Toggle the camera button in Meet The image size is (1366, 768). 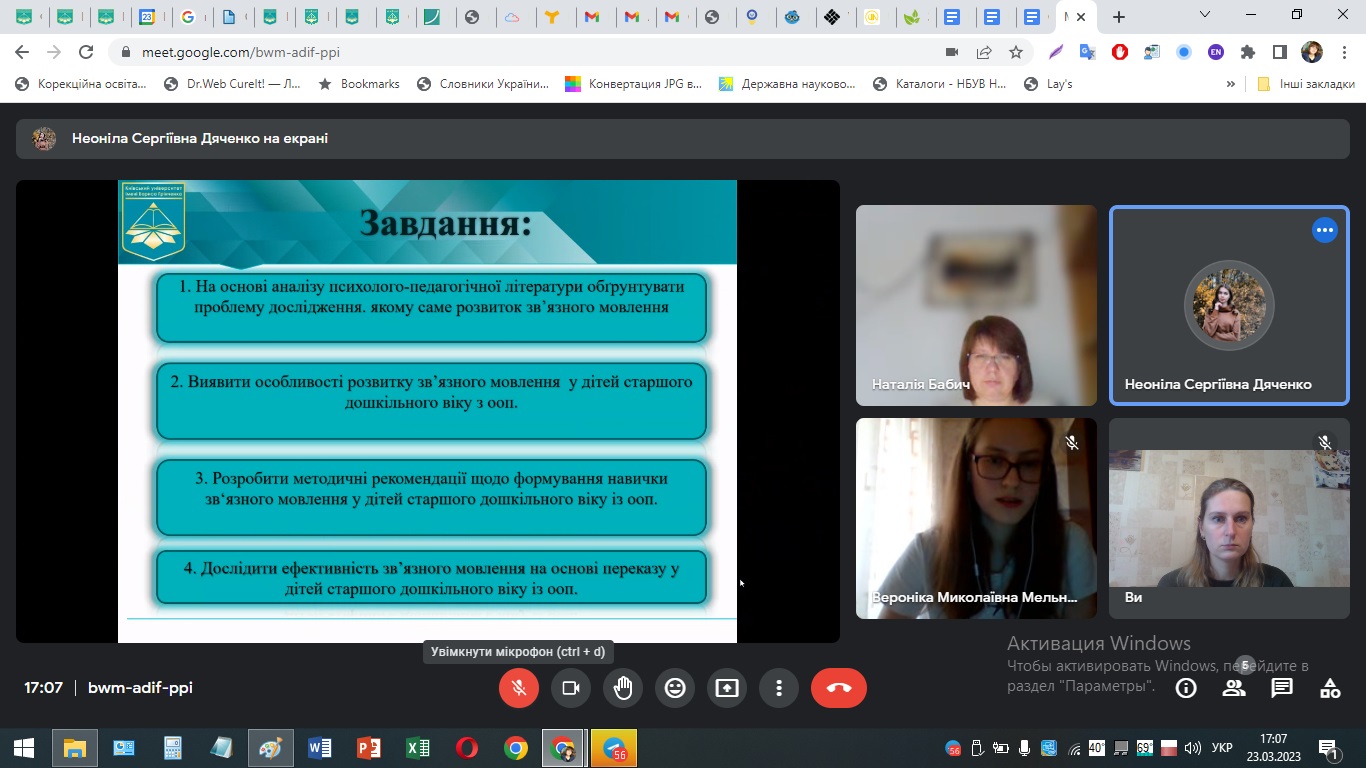point(571,688)
